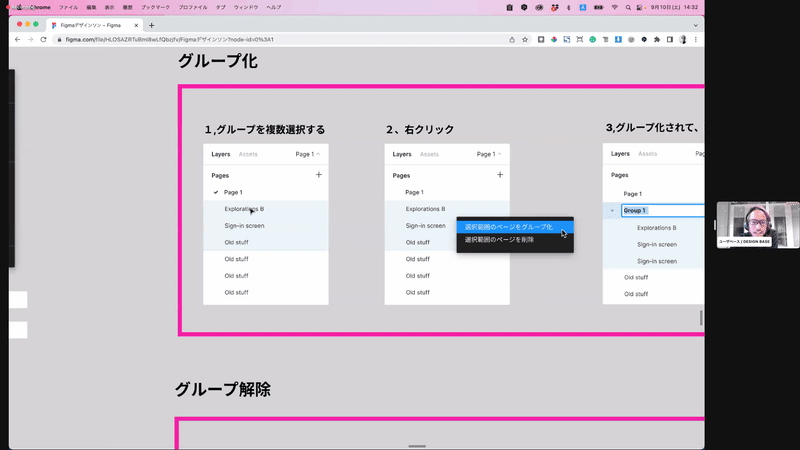The width and height of the screenshot is (800, 450).
Task: Open the 履歴 menu
Action: [x=128, y=7]
